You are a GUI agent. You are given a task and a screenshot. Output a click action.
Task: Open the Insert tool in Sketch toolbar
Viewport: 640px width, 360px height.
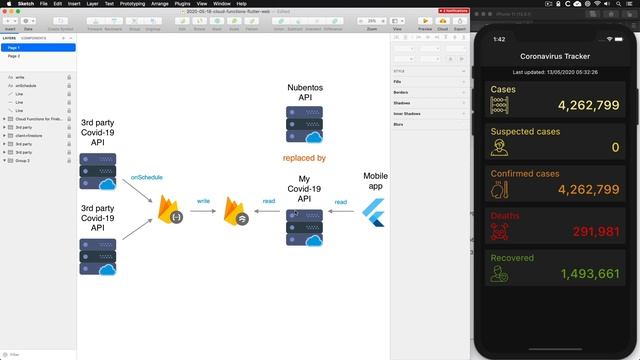point(10,21)
